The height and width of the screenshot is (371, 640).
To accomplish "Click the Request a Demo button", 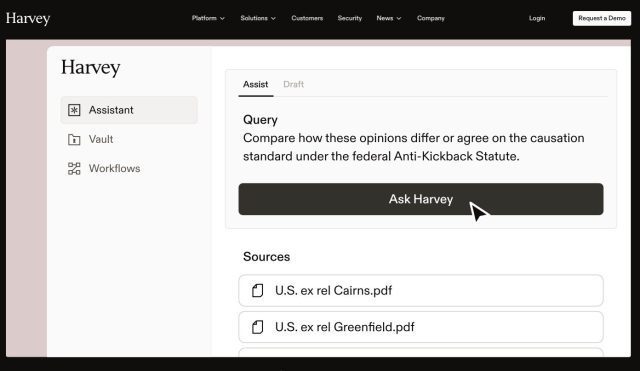I will 602,18.
